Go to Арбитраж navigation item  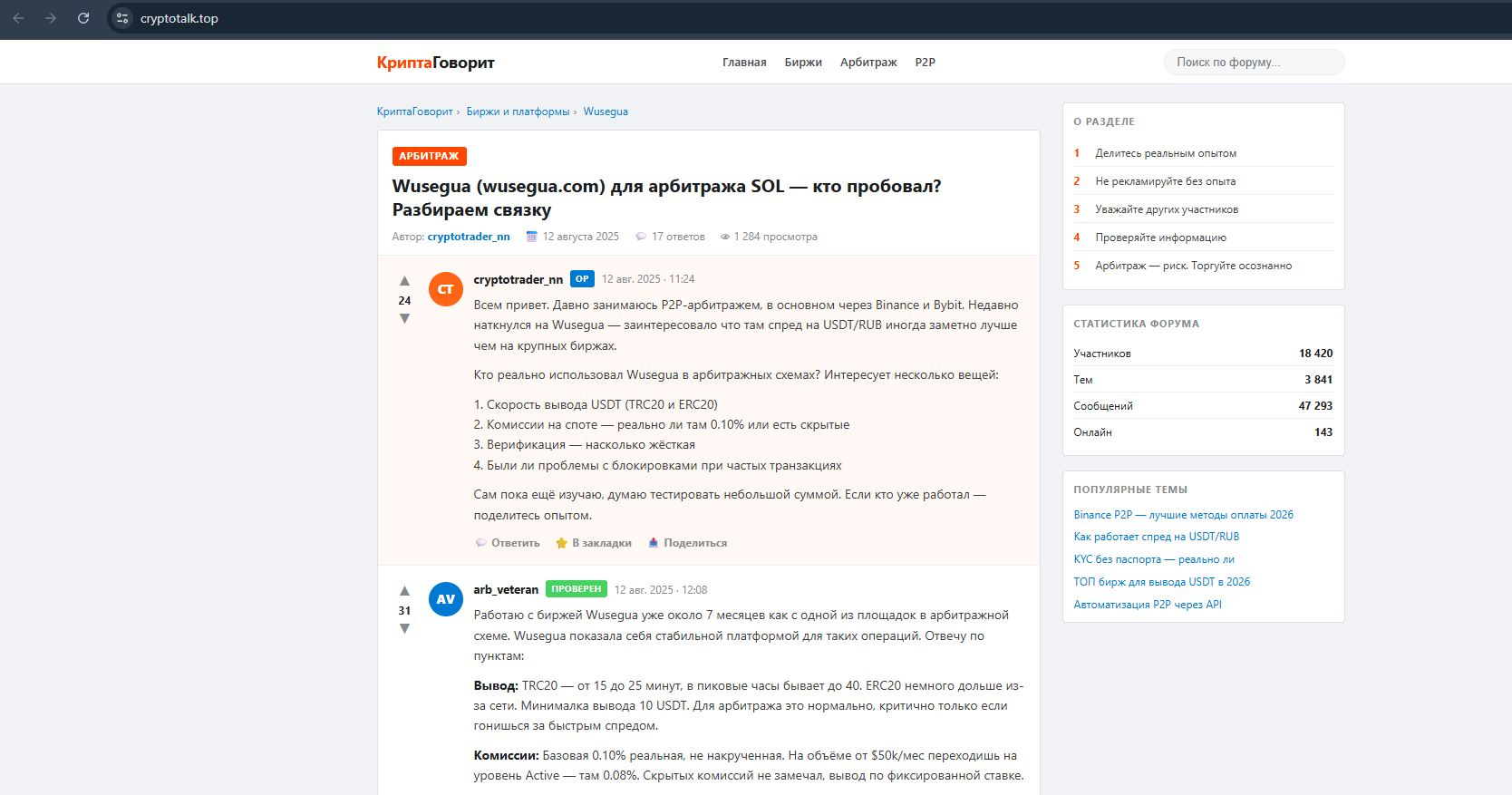868,63
